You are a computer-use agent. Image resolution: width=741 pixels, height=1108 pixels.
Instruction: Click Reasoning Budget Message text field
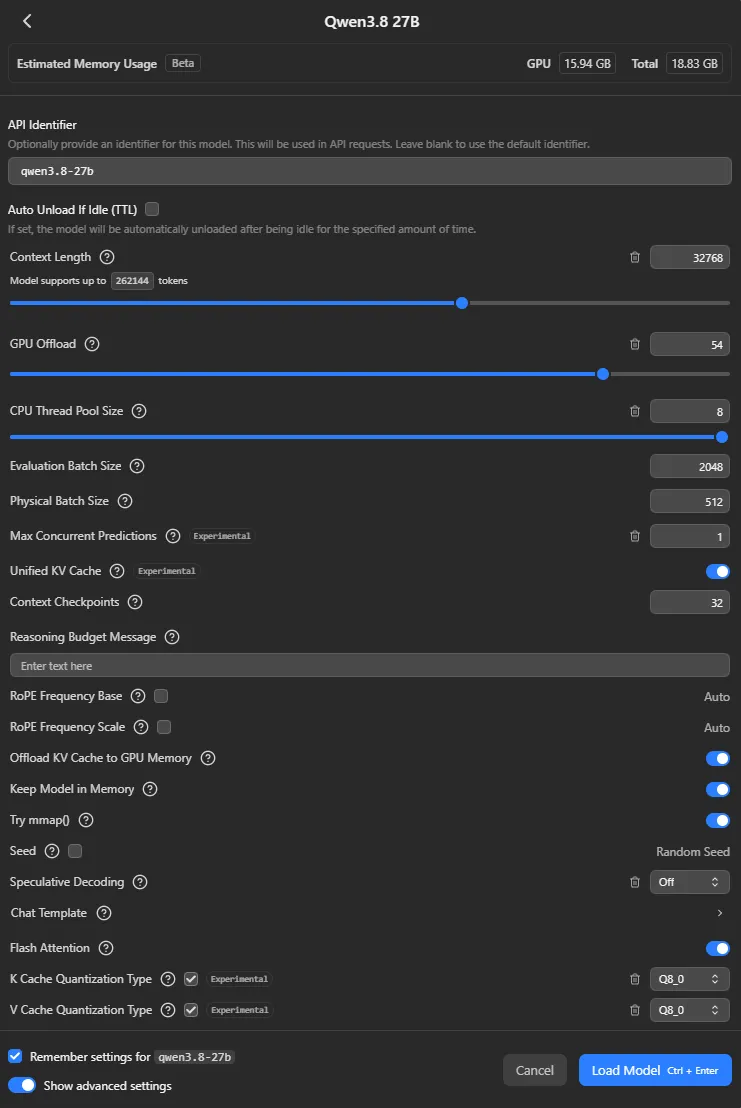pyautogui.click(x=369, y=666)
